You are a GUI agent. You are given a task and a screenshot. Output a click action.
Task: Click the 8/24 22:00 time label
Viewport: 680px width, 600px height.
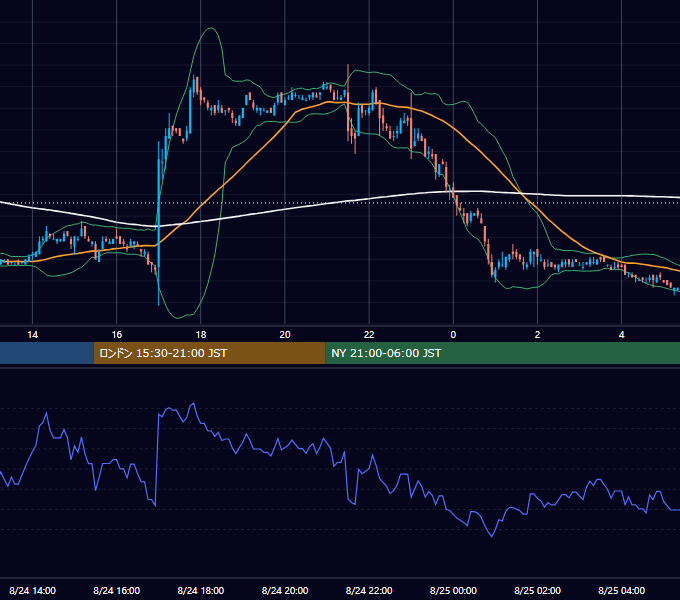point(369,590)
